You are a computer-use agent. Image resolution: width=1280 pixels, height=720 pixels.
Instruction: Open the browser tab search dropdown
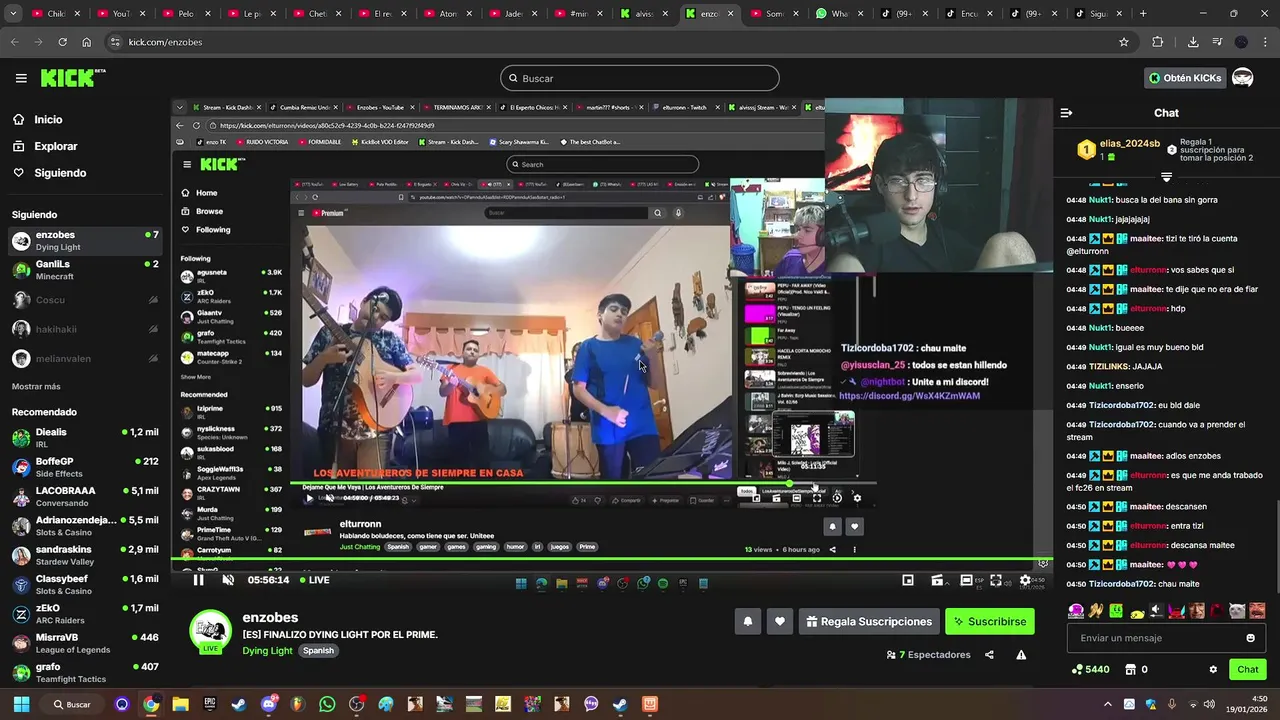(x=14, y=14)
